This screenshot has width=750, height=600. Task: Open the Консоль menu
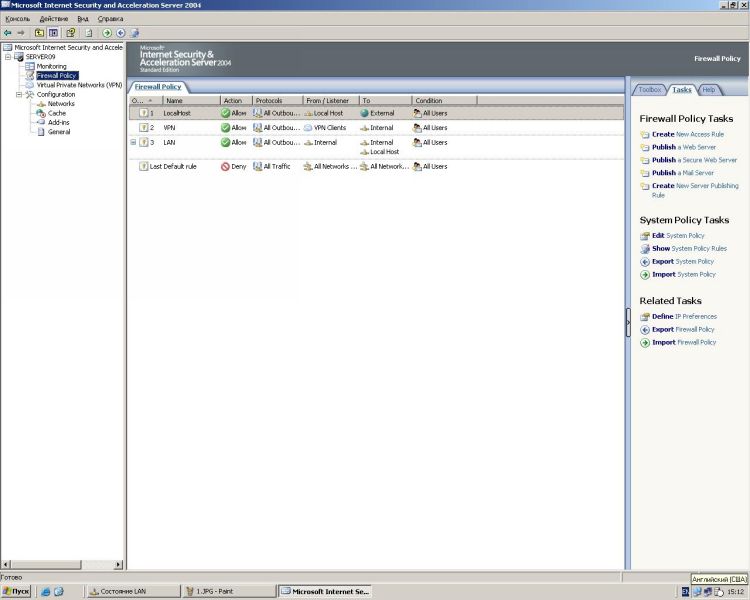[x=18, y=19]
